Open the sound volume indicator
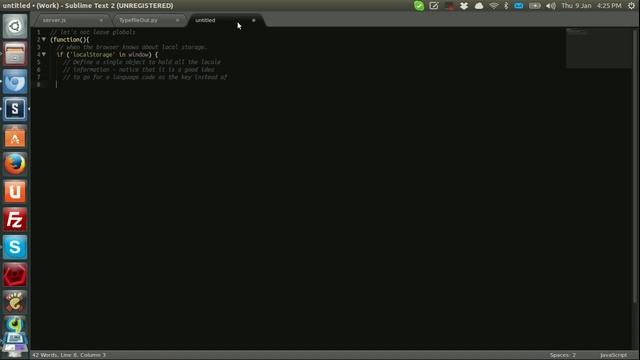Screen dimensions: 640x360 [x=551, y=6]
